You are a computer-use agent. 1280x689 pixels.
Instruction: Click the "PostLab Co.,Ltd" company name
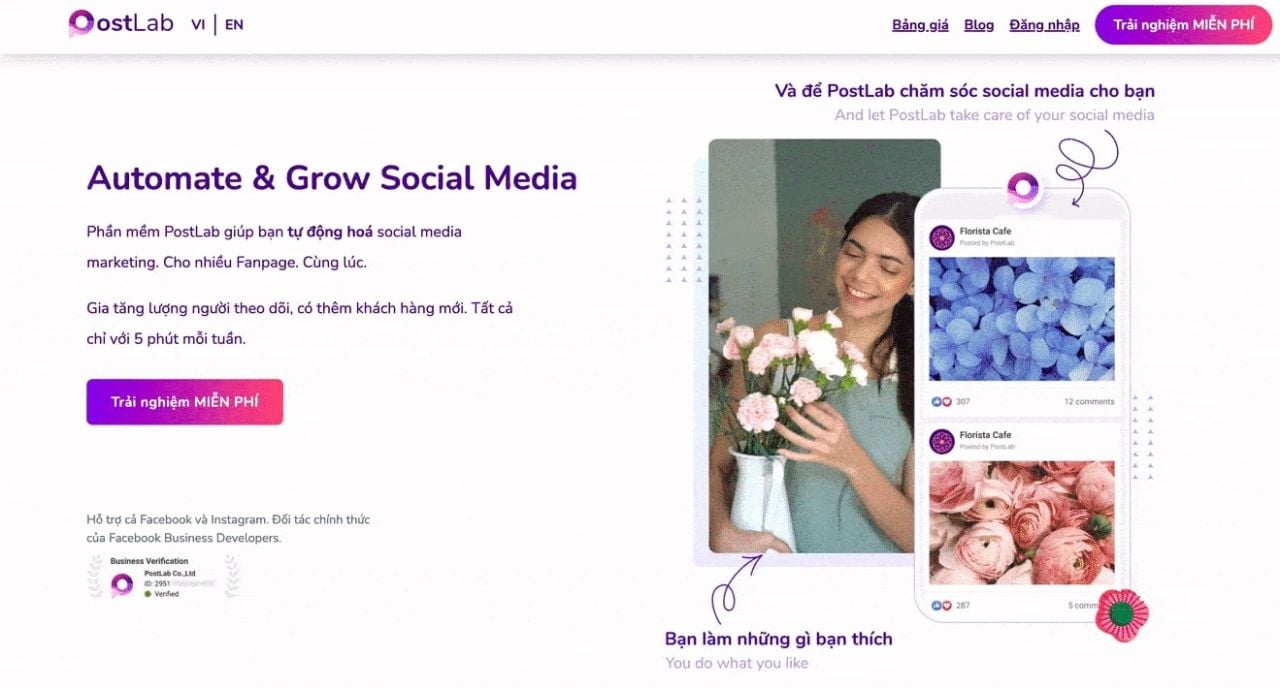tap(170, 573)
